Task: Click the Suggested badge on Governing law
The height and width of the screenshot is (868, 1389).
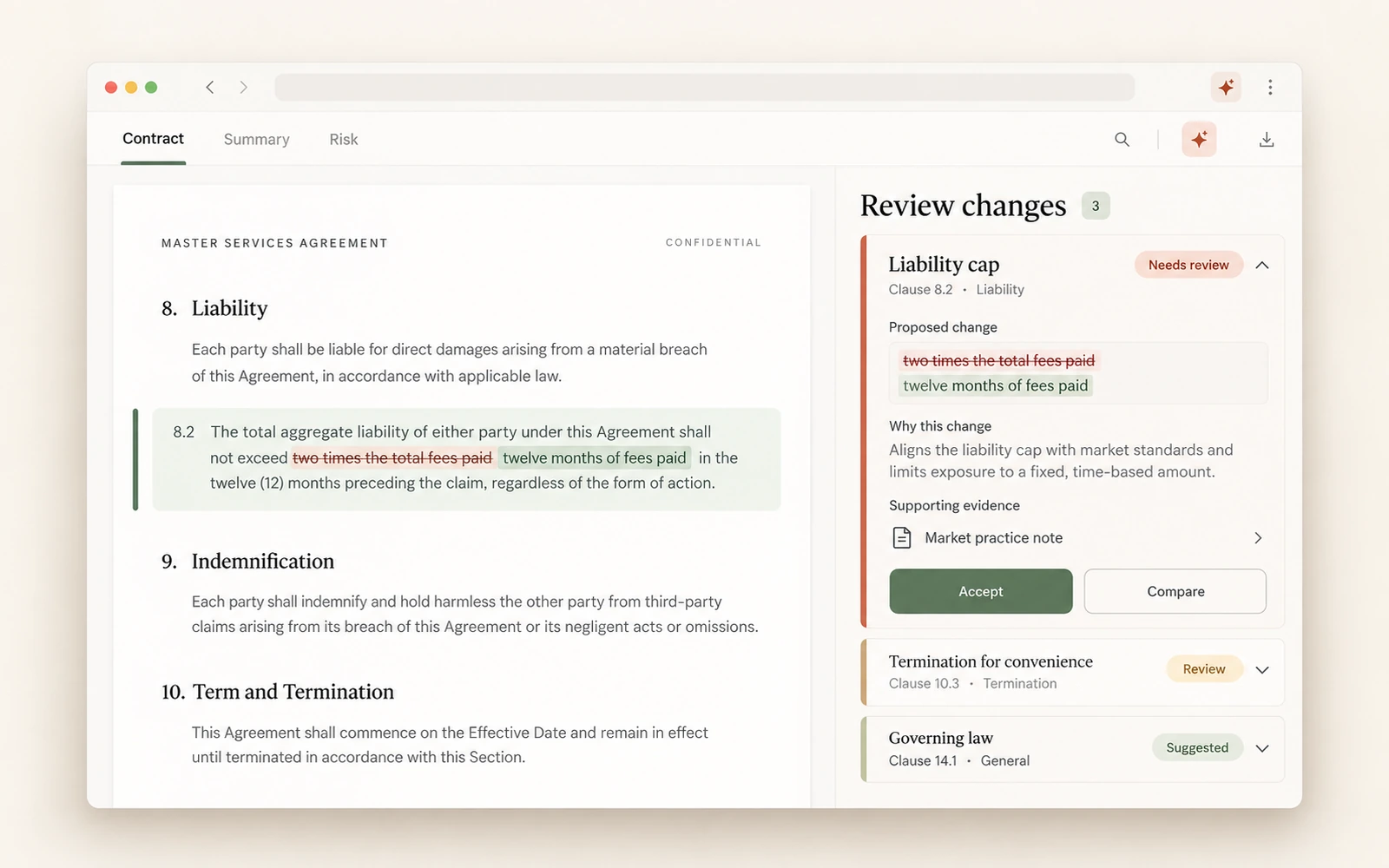Action: 1197,747
